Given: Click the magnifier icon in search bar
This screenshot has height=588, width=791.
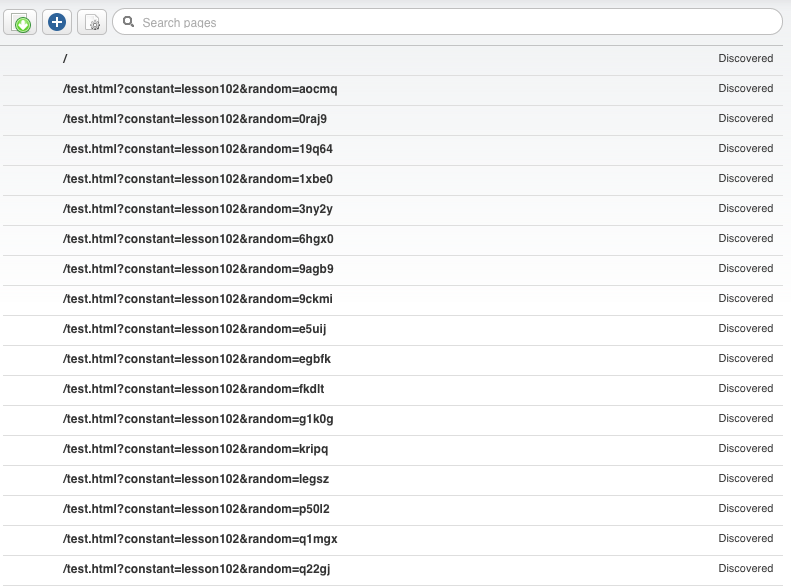Looking at the screenshot, I should point(128,22).
